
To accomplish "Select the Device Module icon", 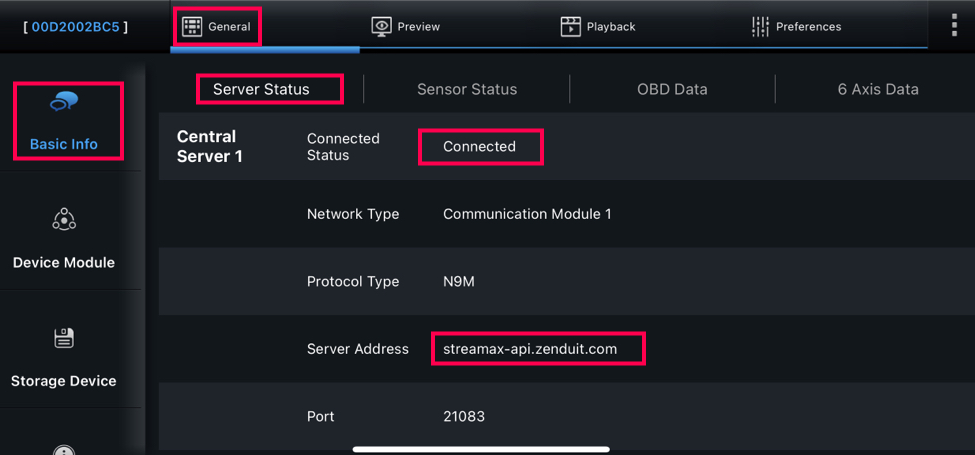I will click(64, 219).
